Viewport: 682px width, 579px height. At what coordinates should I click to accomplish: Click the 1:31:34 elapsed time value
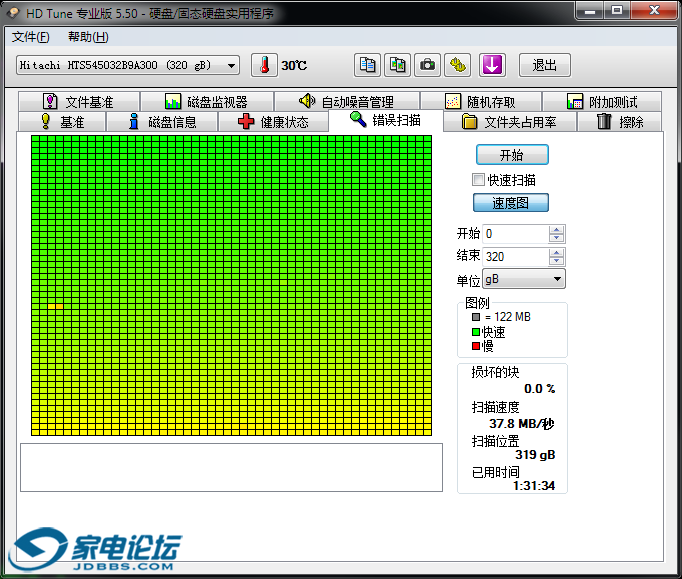coord(534,485)
